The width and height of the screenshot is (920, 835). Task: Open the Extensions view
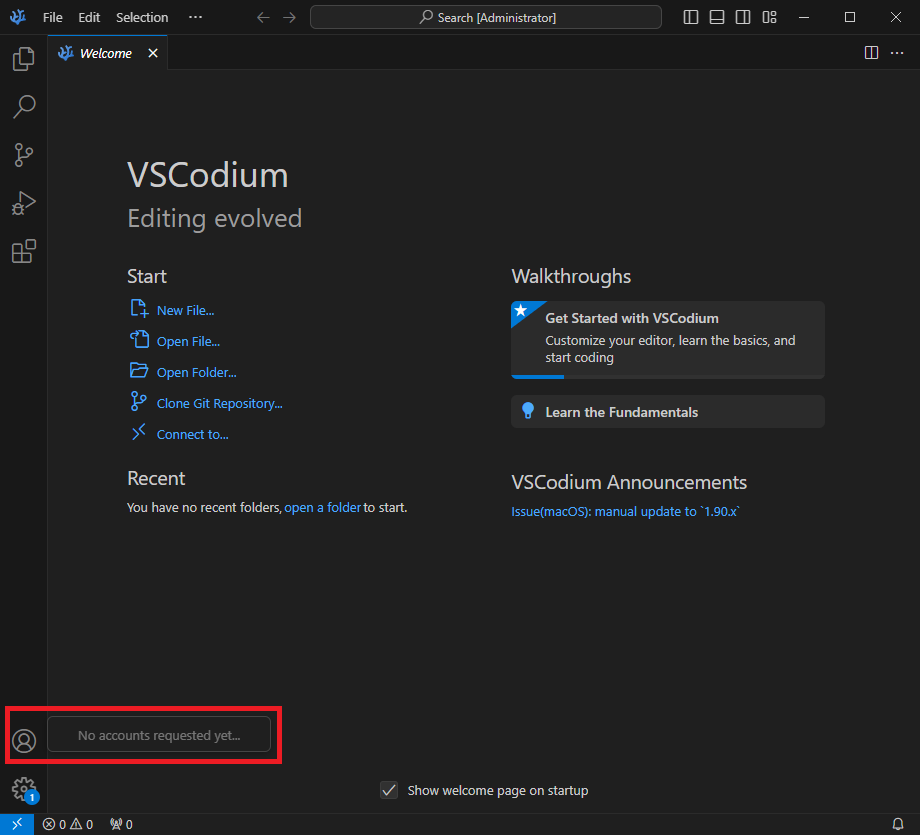[x=23, y=251]
